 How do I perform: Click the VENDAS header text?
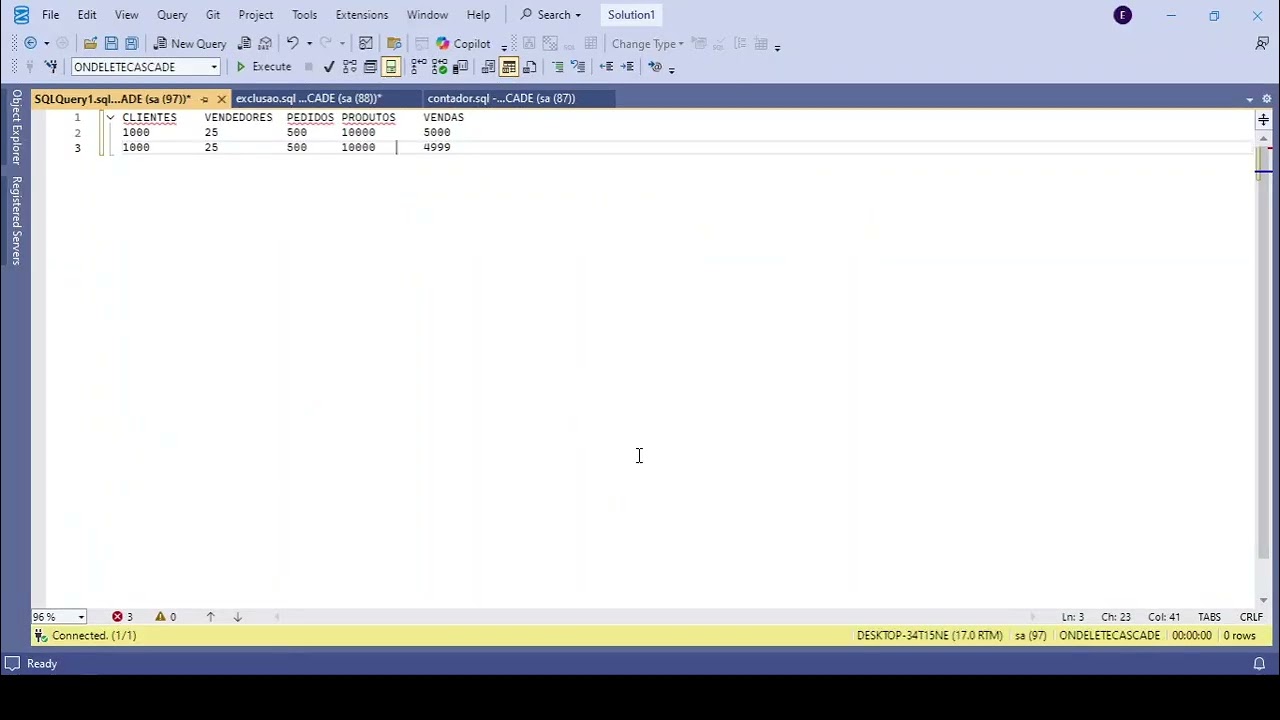coord(443,117)
